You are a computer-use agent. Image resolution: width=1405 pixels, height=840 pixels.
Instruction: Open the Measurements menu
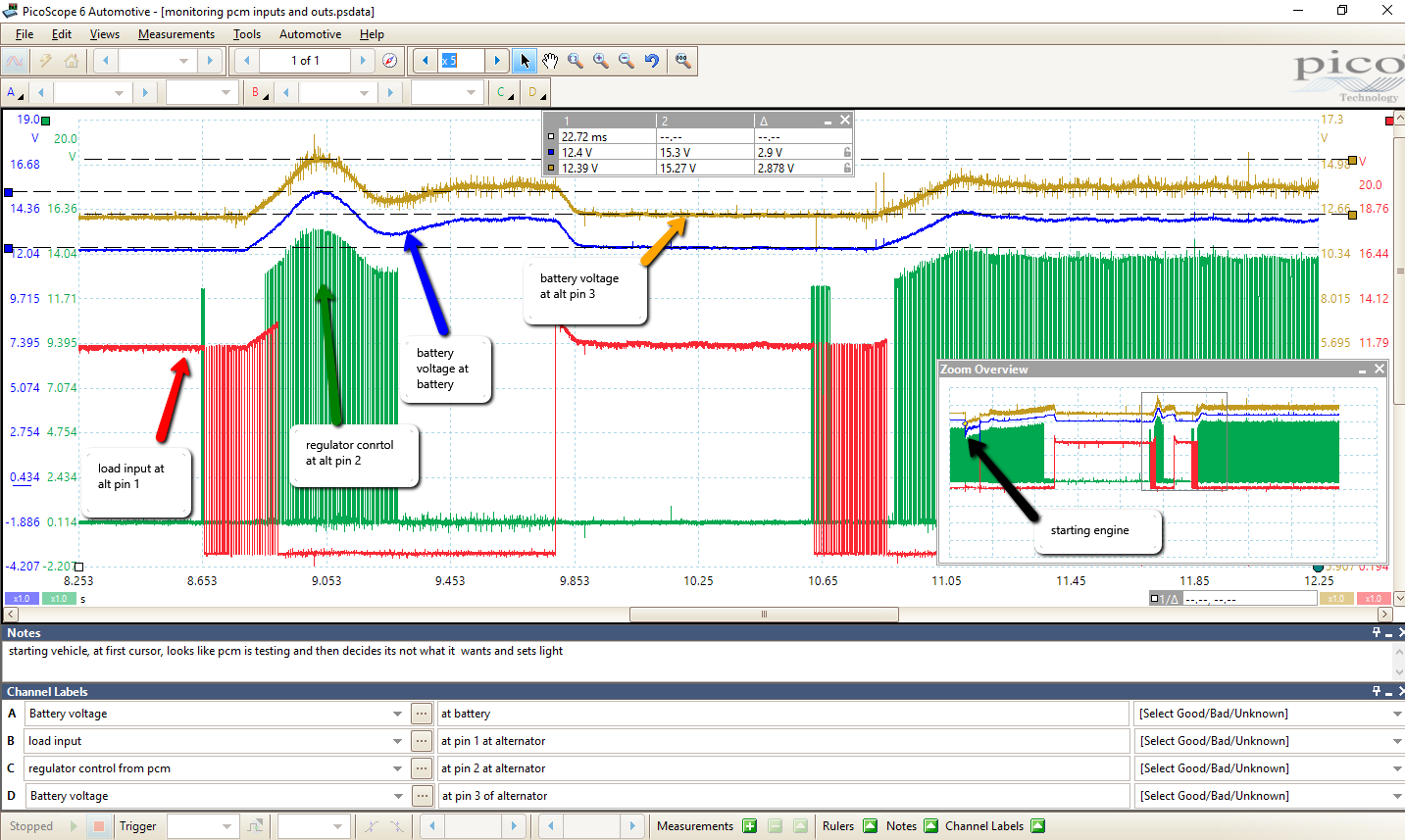coord(176,34)
